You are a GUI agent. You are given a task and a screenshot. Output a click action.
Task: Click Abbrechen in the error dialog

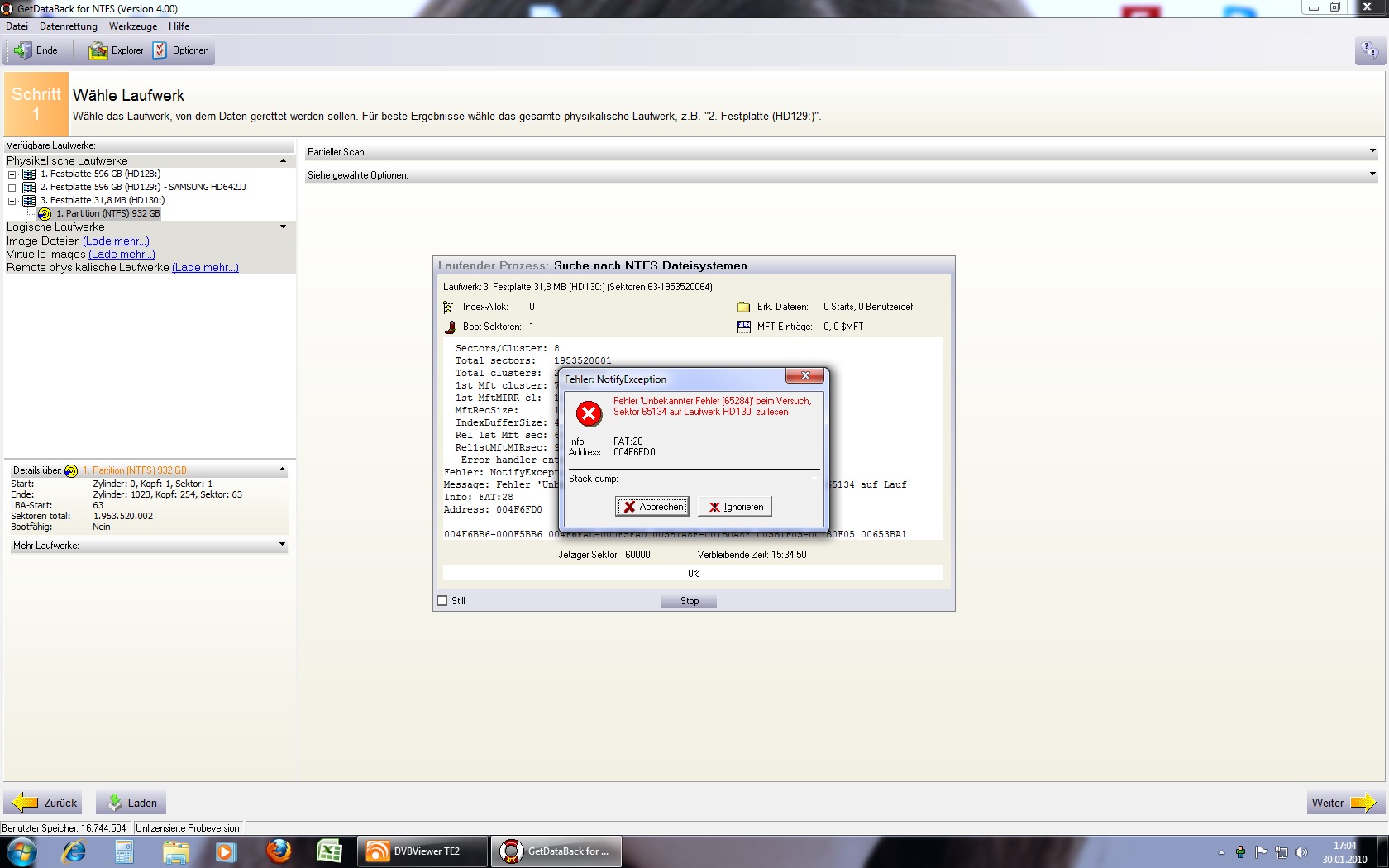tap(652, 507)
